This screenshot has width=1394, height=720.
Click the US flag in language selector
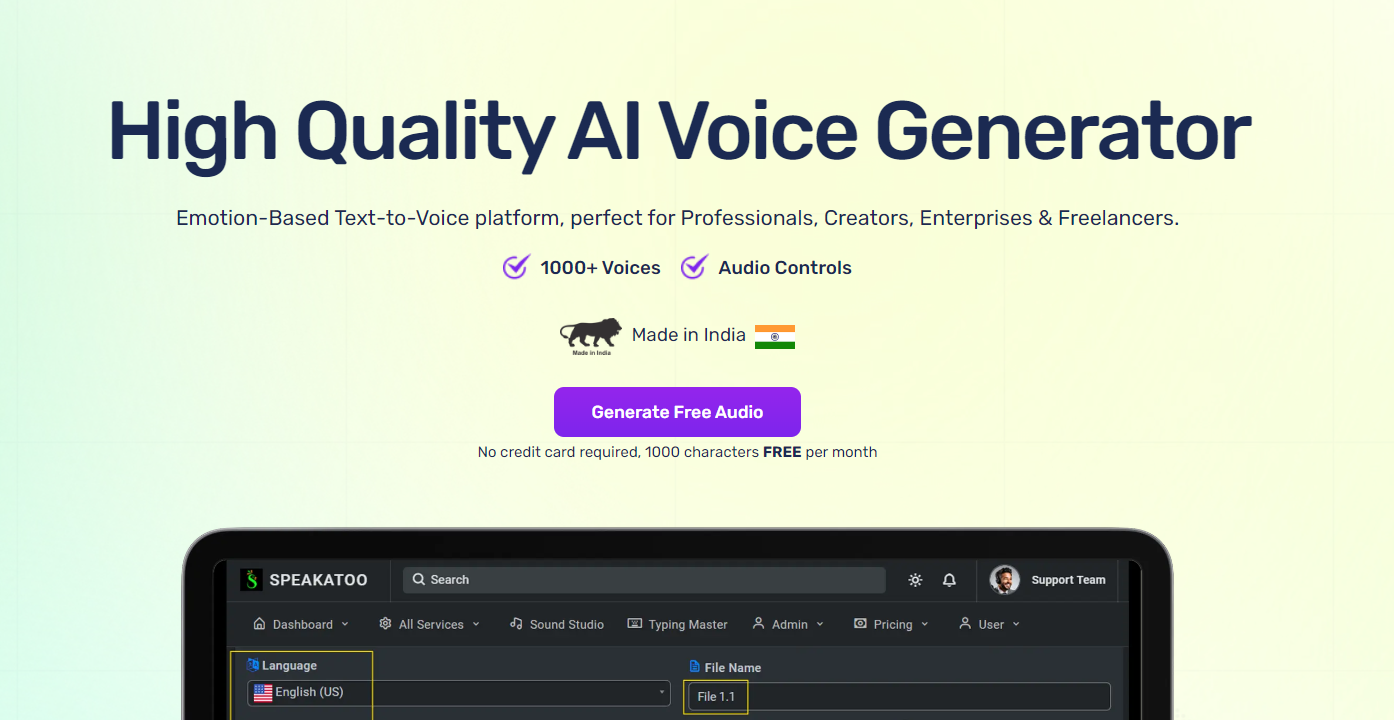click(x=263, y=693)
